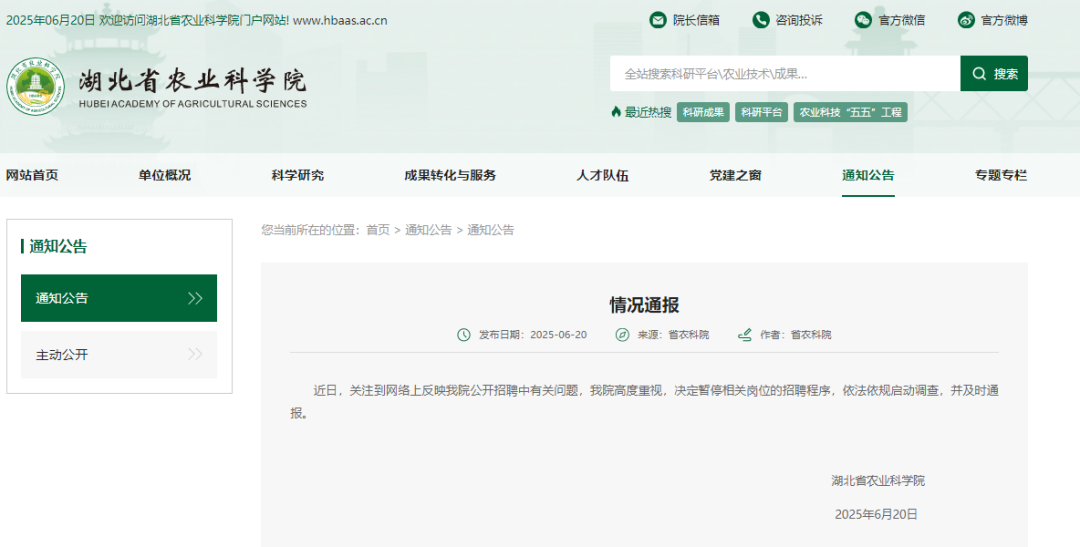Click the 作者：省农科院 text
The height and width of the screenshot is (547, 1080).
pyautogui.click(x=796, y=335)
